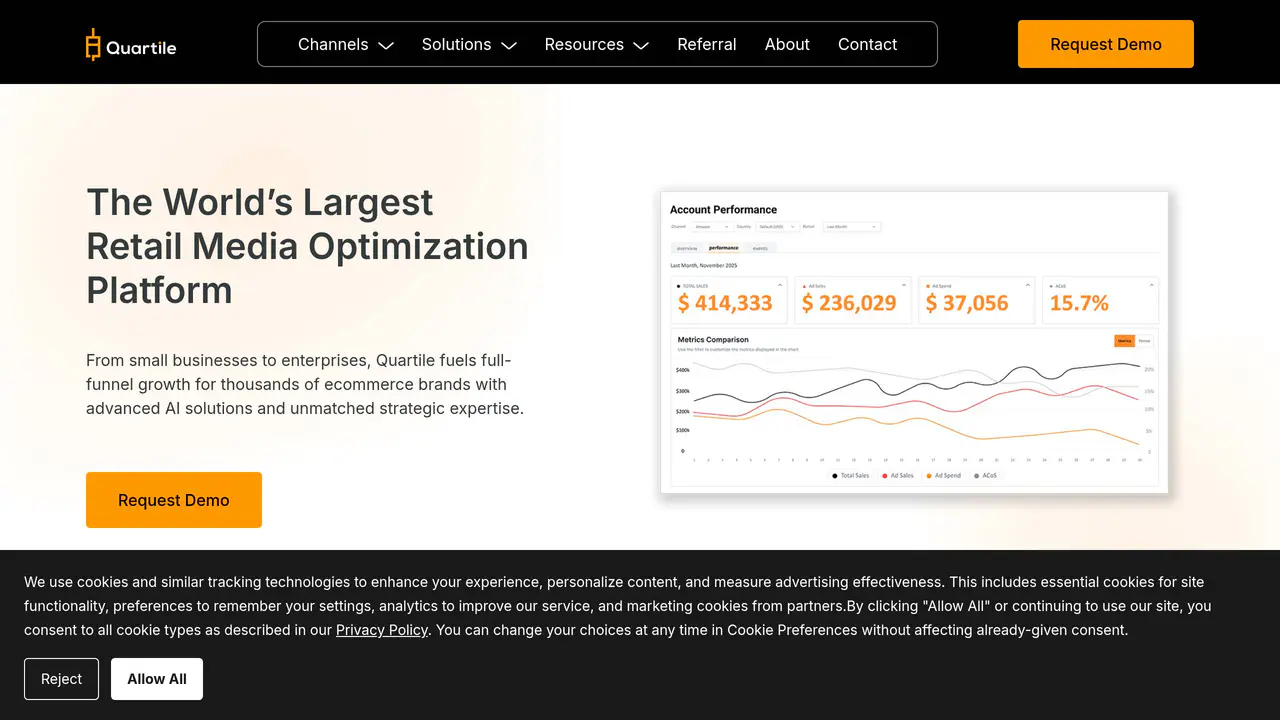This screenshot has width=1280, height=720.
Task: Click the '$ 414,333' total sales value
Action: pyautogui.click(x=725, y=303)
